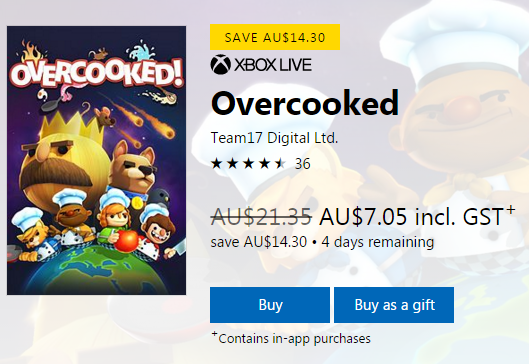
Task: Open the 36 ratings count
Action: coord(303,164)
